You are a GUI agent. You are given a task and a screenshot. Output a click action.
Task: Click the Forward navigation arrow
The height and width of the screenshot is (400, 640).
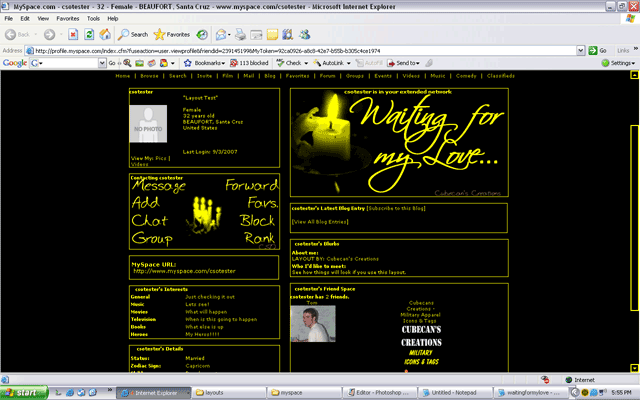(49, 35)
